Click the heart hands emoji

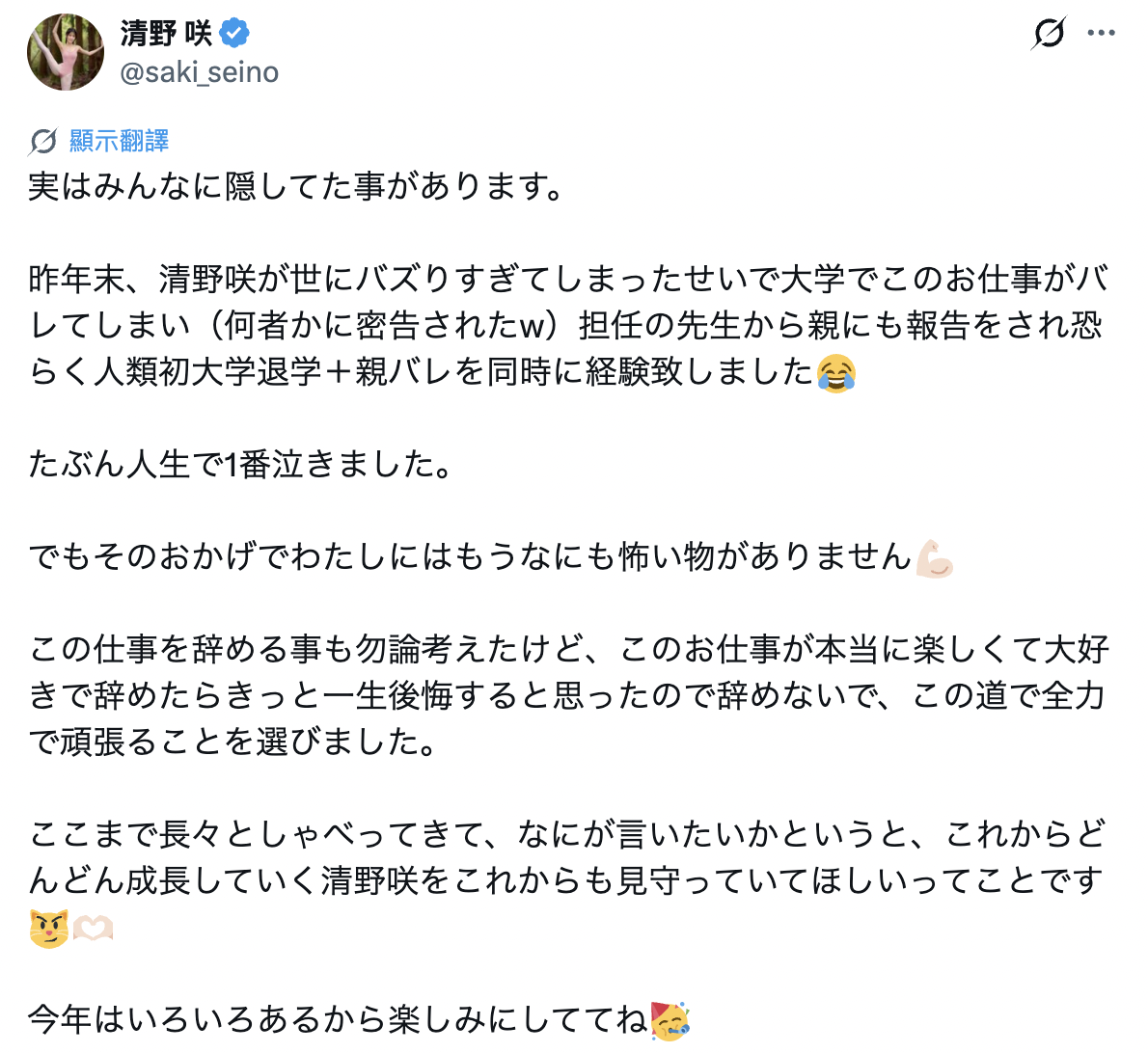point(94,929)
